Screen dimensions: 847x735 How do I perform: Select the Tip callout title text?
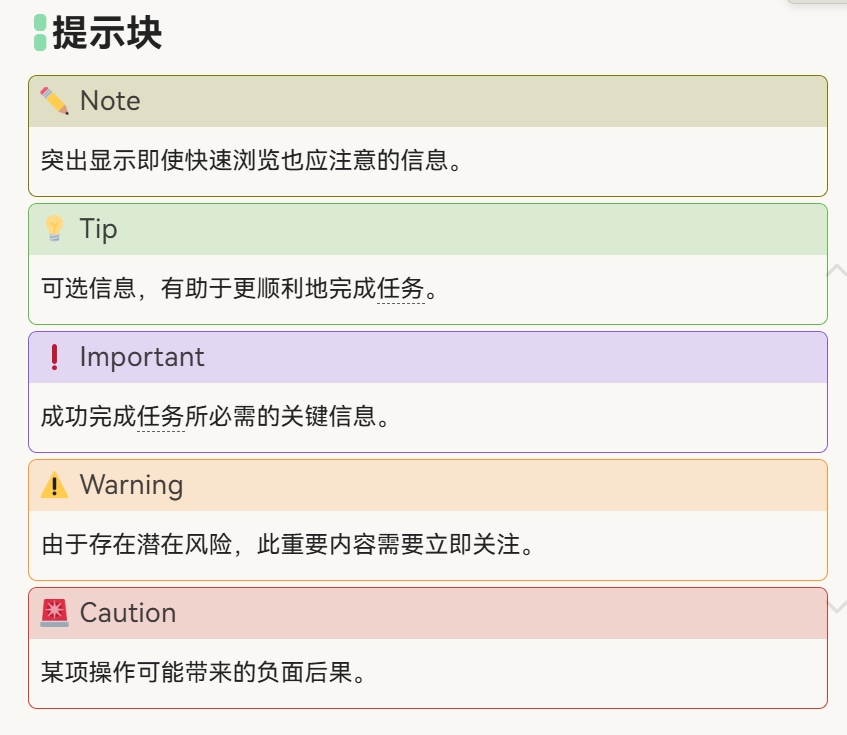[99, 229]
